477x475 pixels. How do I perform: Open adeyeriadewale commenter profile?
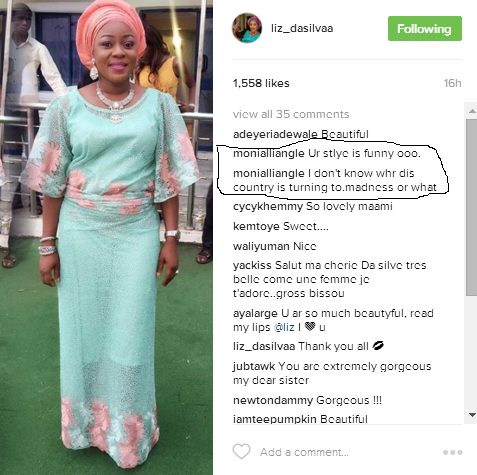tap(275, 134)
